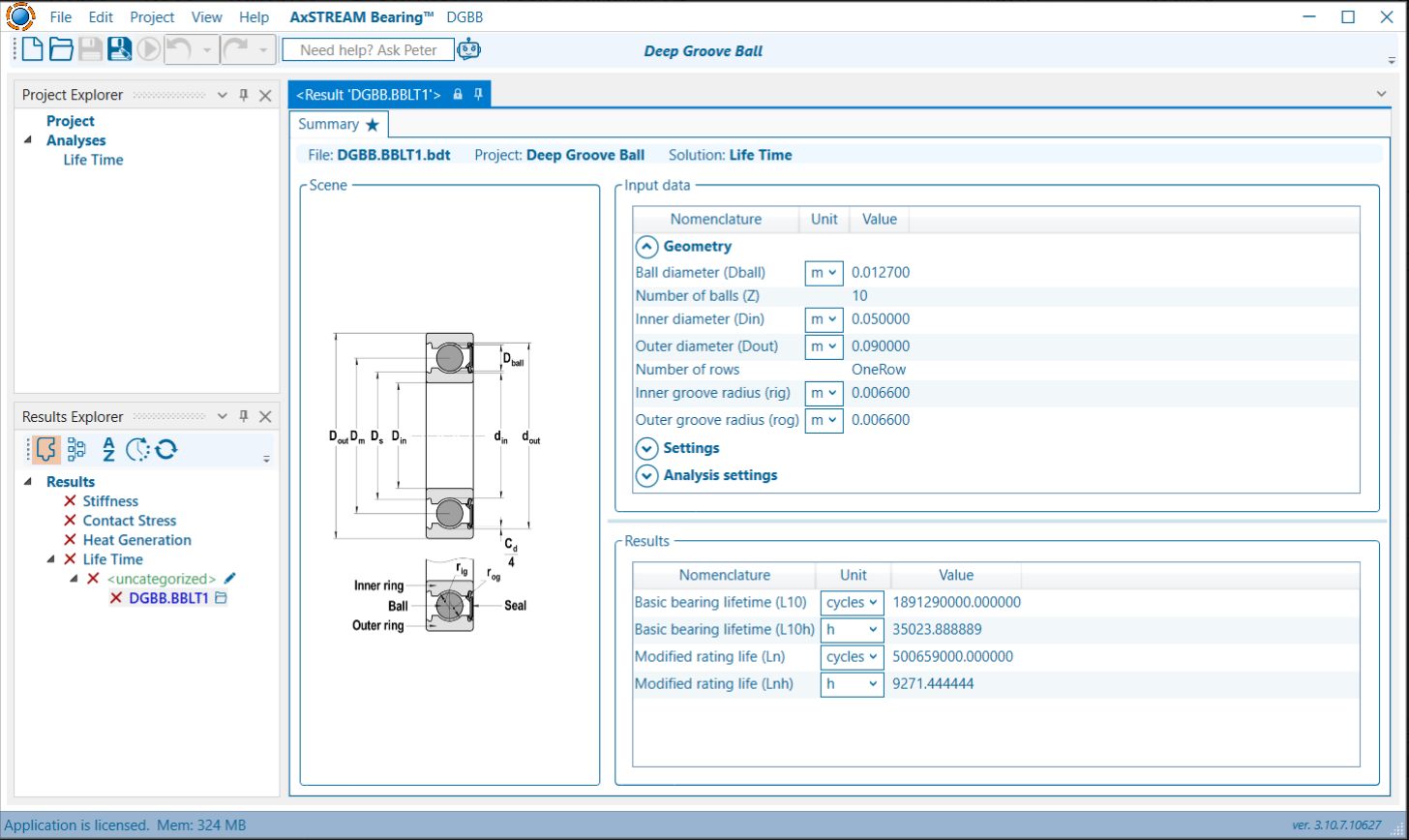Refresh results with circular arrows icon

pyautogui.click(x=165, y=449)
